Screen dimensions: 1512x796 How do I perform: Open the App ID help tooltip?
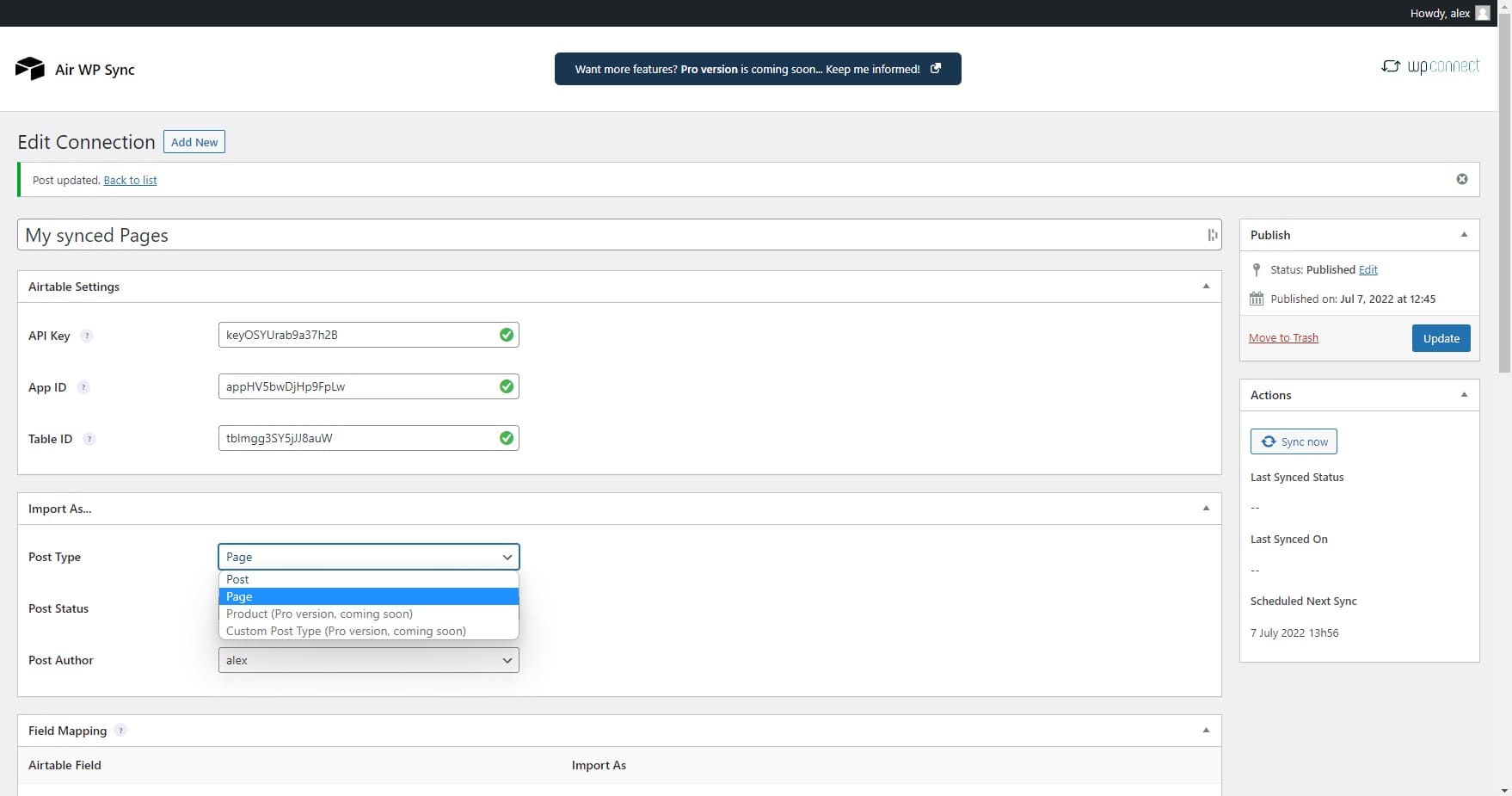click(x=83, y=387)
